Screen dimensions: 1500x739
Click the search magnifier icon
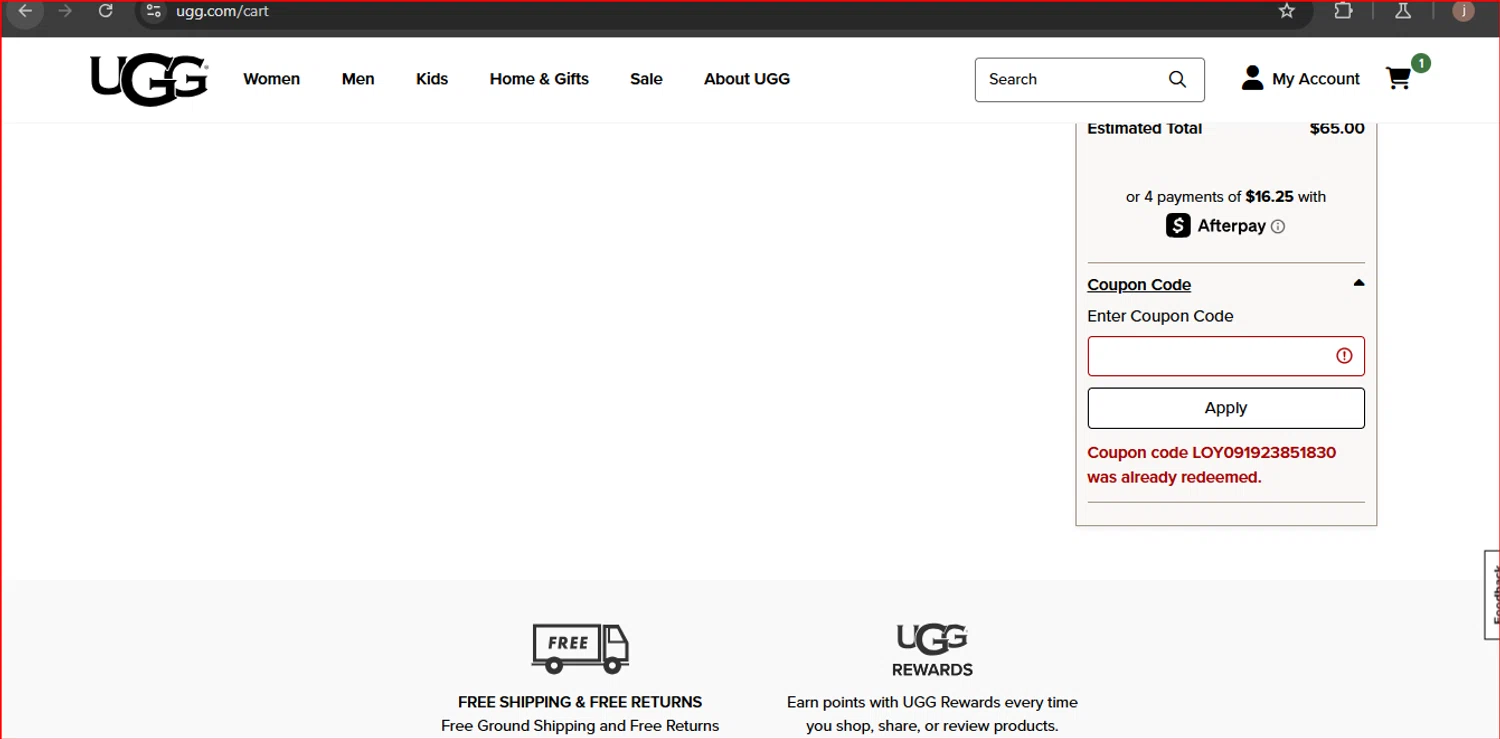pos(1177,79)
